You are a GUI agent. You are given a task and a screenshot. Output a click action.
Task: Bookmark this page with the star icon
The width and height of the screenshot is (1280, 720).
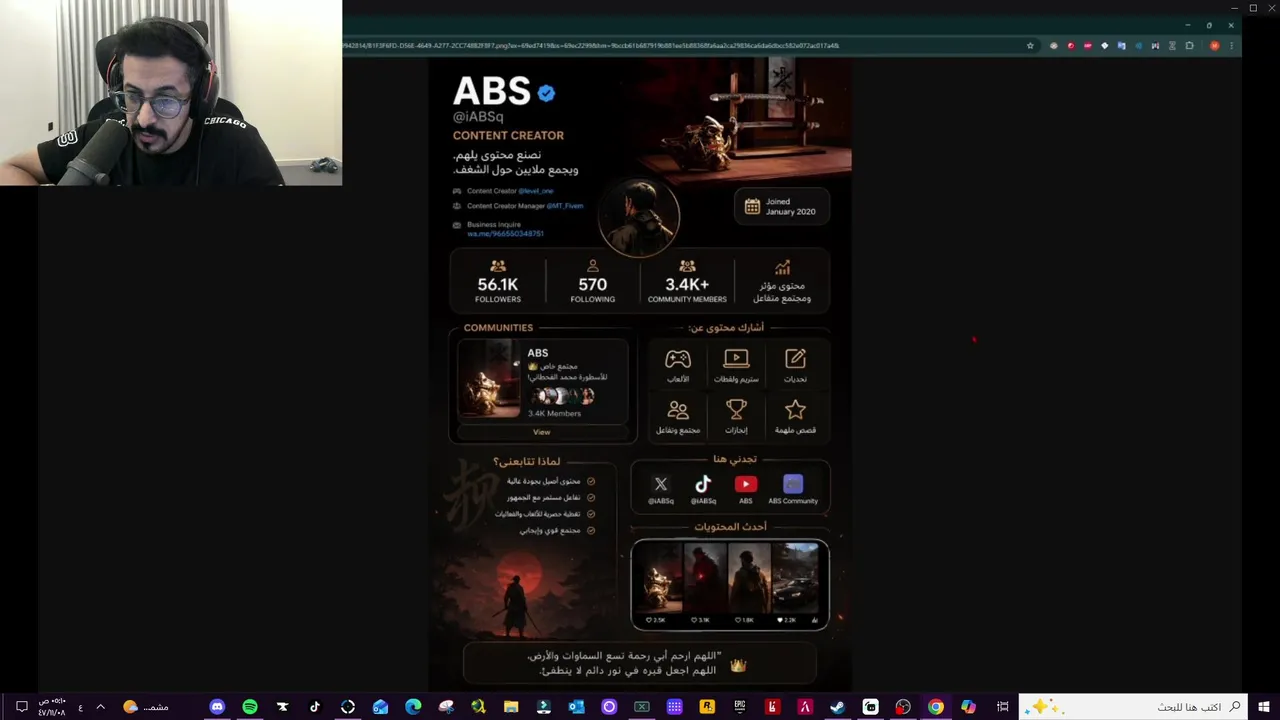coord(1030,45)
